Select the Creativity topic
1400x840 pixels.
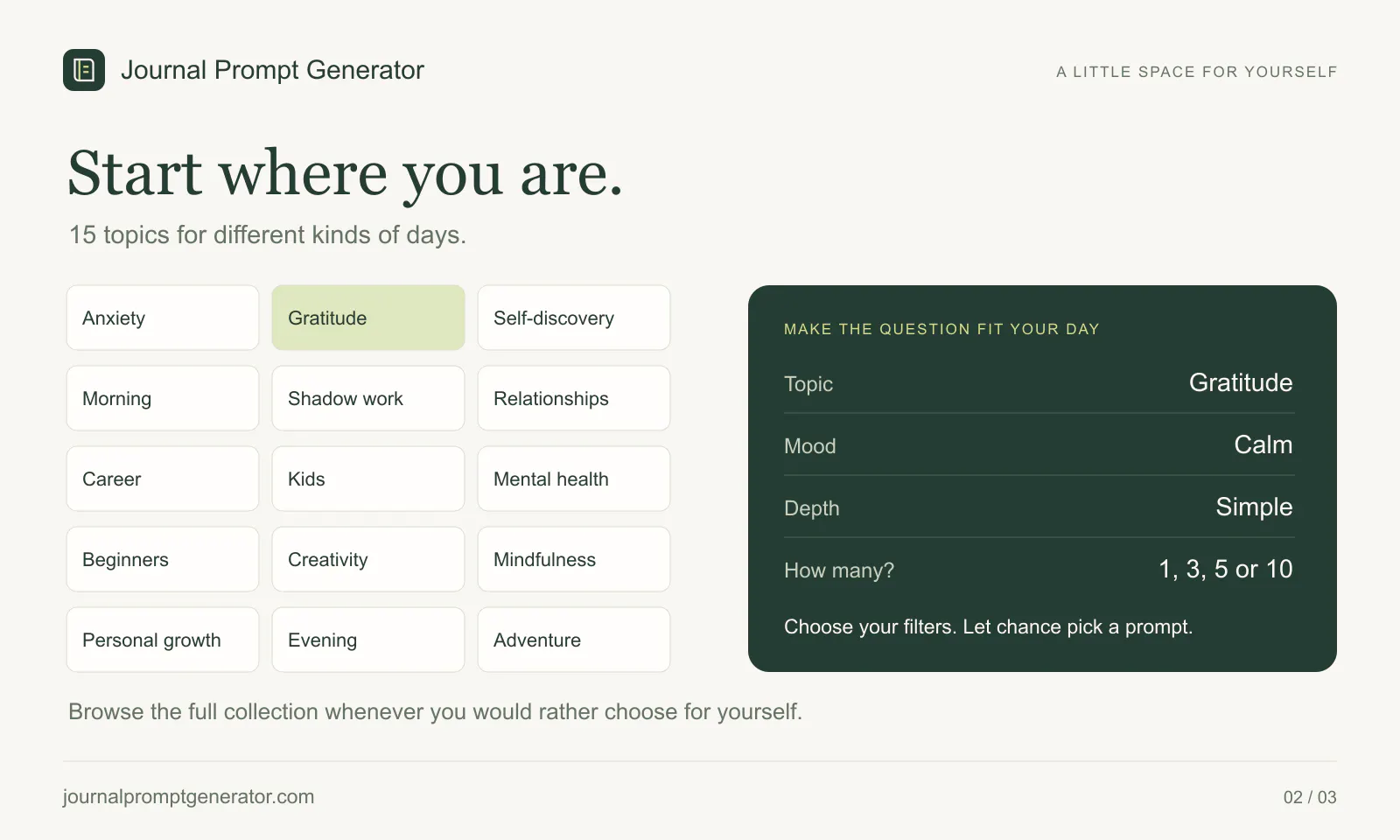click(x=368, y=559)
